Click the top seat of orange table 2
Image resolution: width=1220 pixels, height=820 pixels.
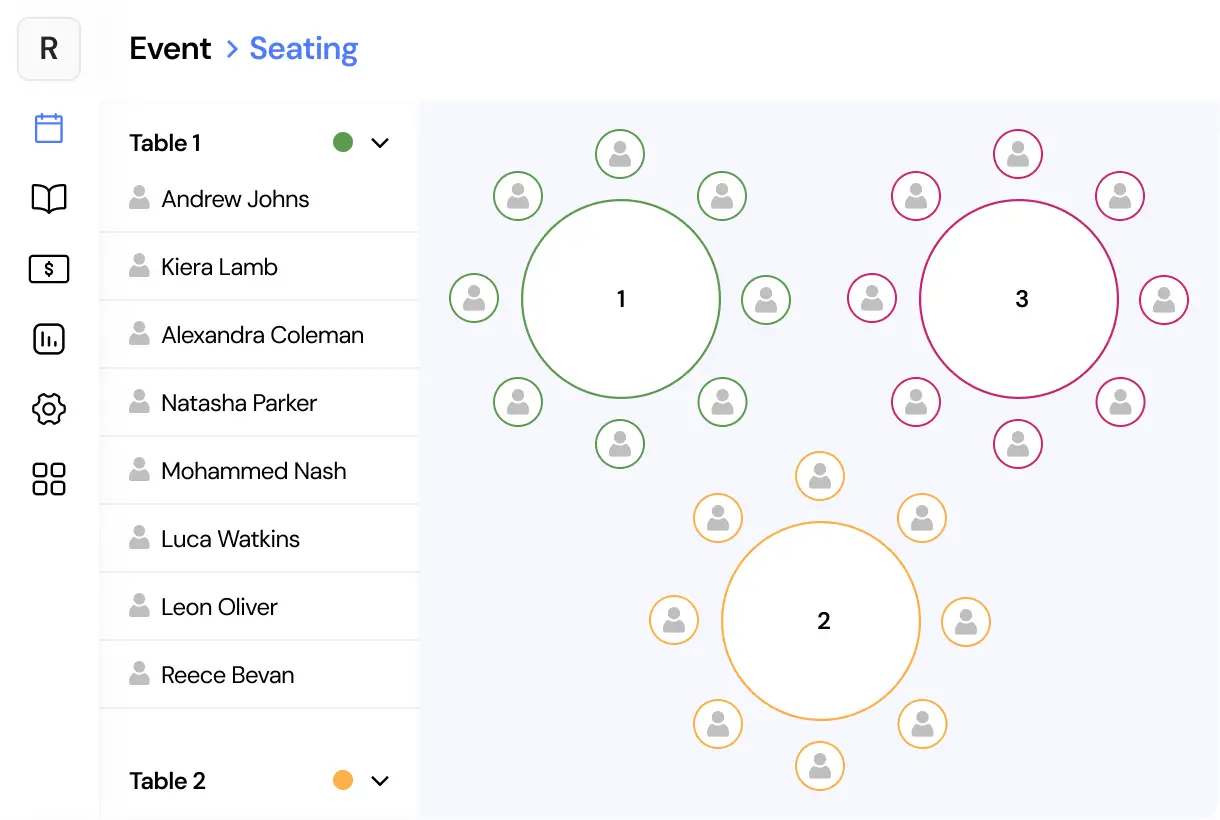point(820,476)
